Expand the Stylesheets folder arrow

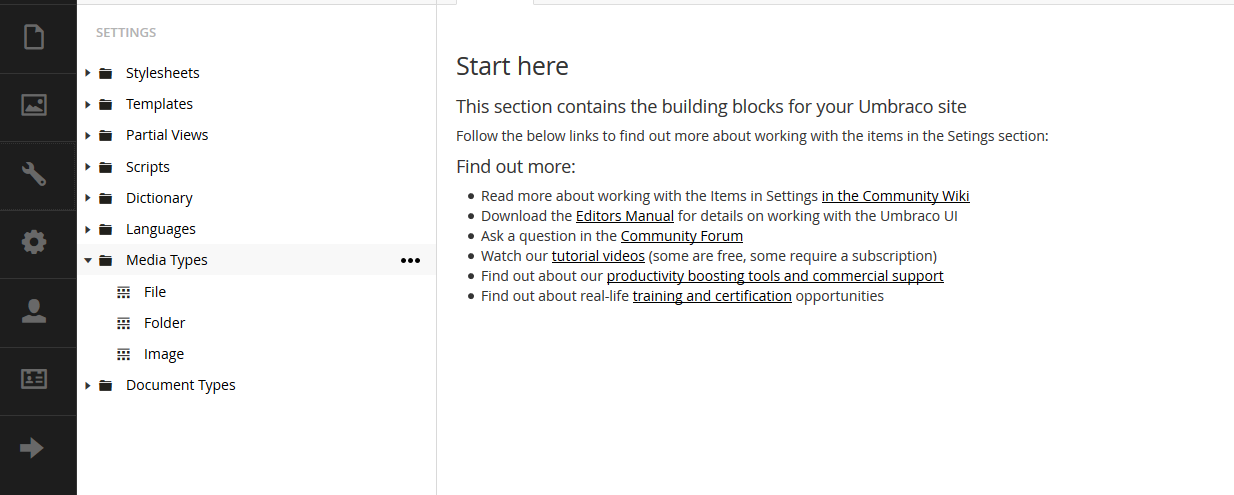click(88, 73)
